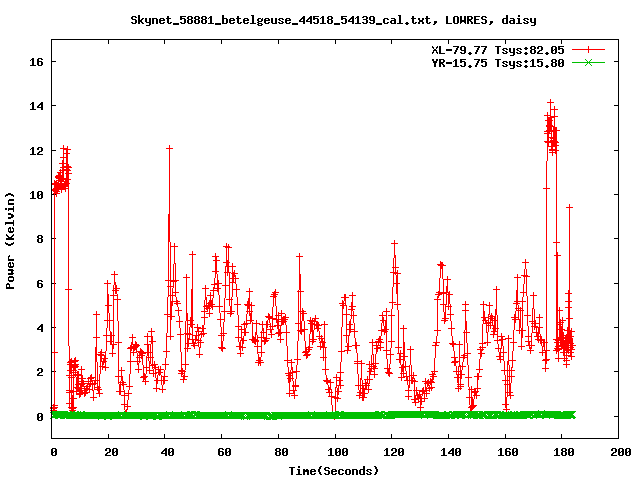The height and width of the screenshot is (480, 640).
Task: Click x-axis tick value 120
Action: coord(394,452)
